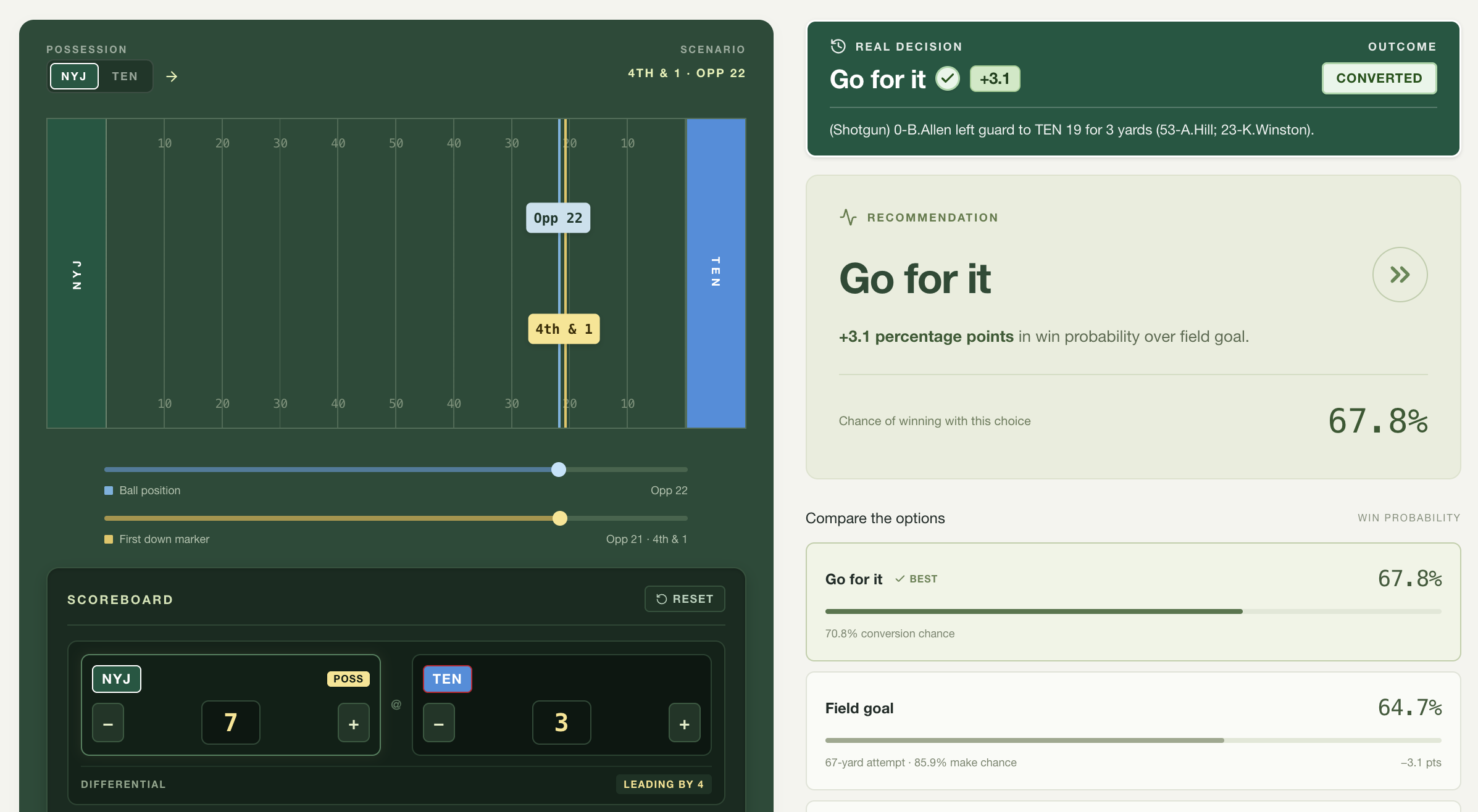The image size is (1478, 812).
Task: Click the −3.1 pts text in Field goal
Action: [1421, 763]
